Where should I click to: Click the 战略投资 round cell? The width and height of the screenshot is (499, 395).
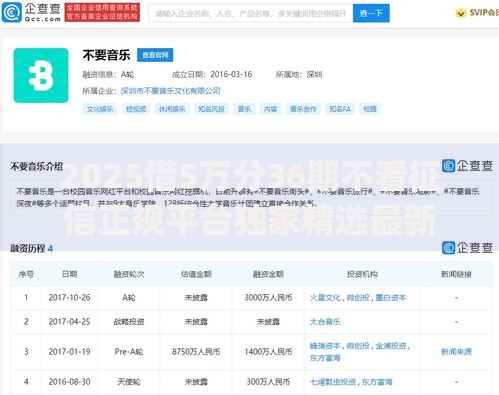(129, 322)
